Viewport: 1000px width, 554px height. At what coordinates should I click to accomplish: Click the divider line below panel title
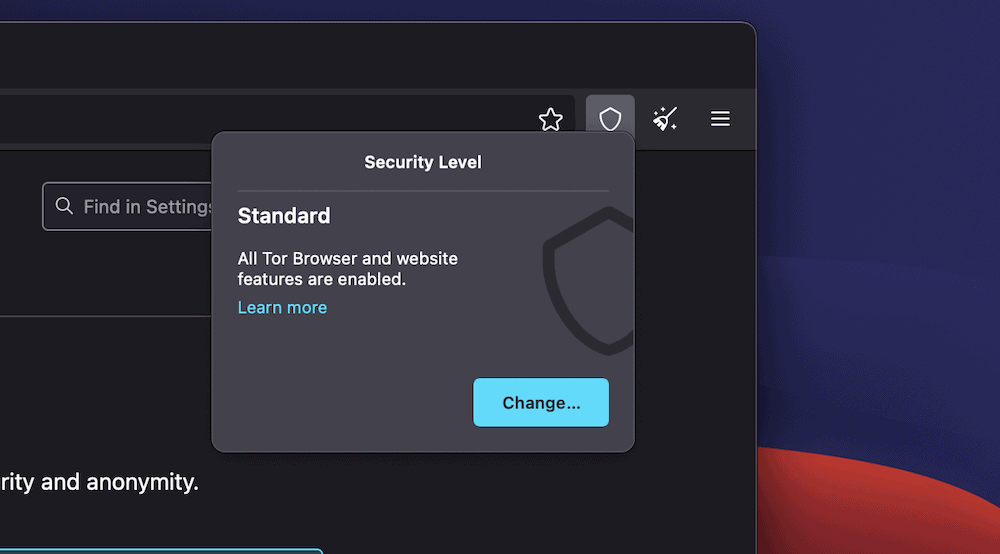coord(423,190)
